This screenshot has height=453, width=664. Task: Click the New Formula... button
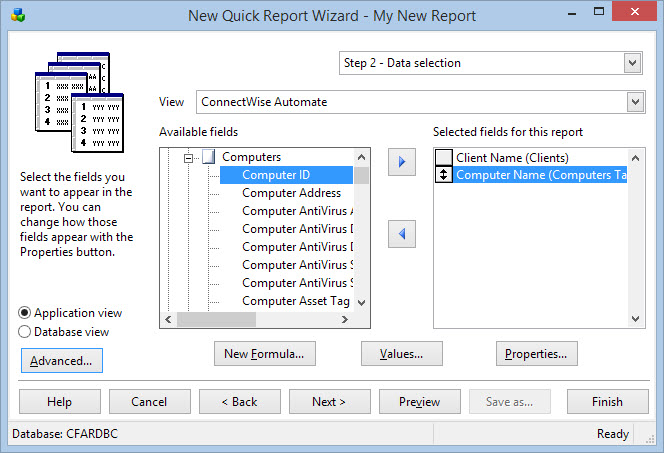tap(265, 354)
